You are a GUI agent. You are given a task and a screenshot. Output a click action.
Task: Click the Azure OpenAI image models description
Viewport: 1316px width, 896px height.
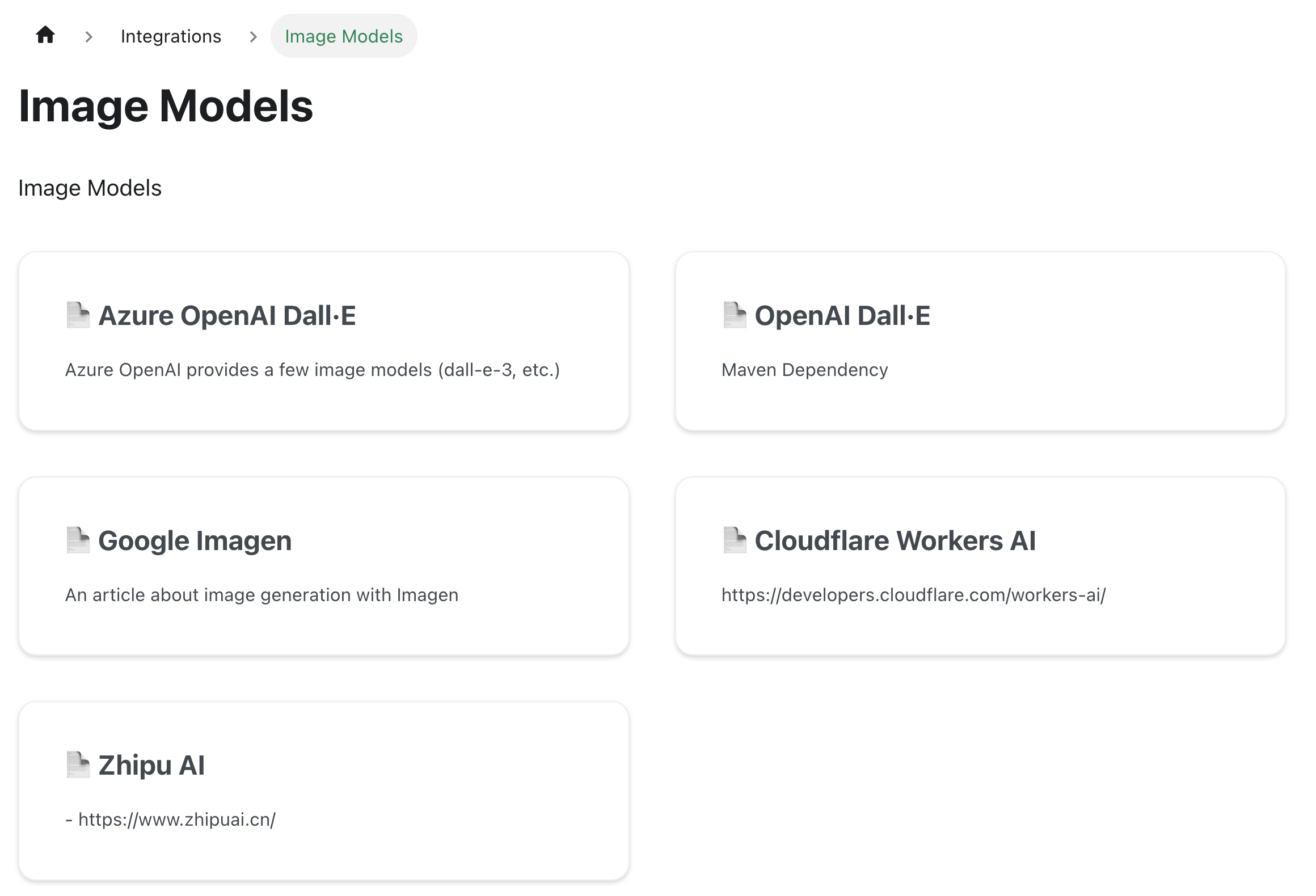click(x=313, y=370)
